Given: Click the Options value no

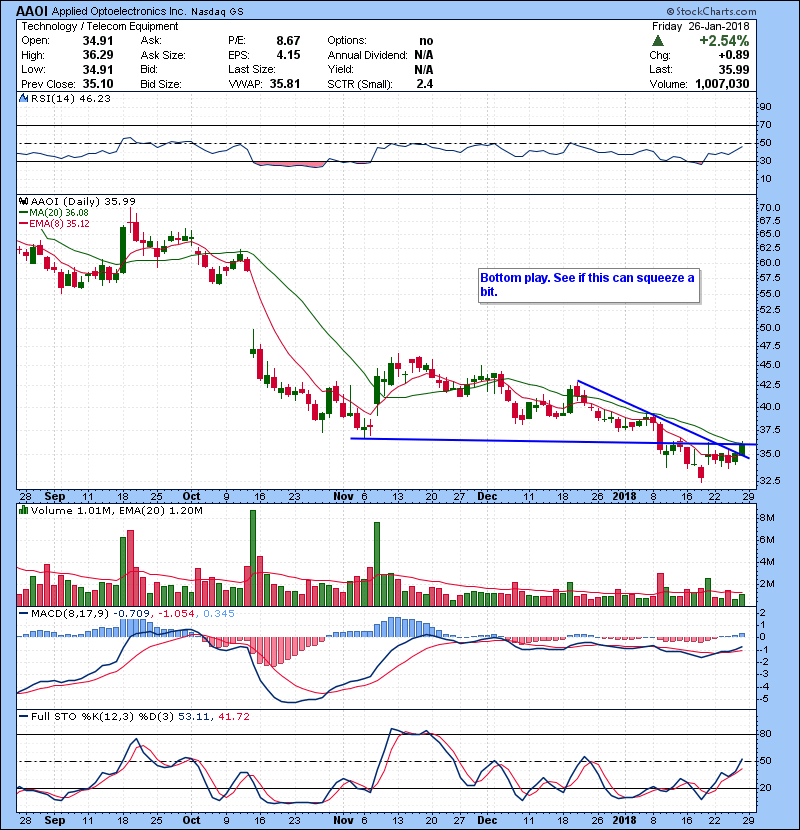Looking at the screenshot, I should (426, 41).
